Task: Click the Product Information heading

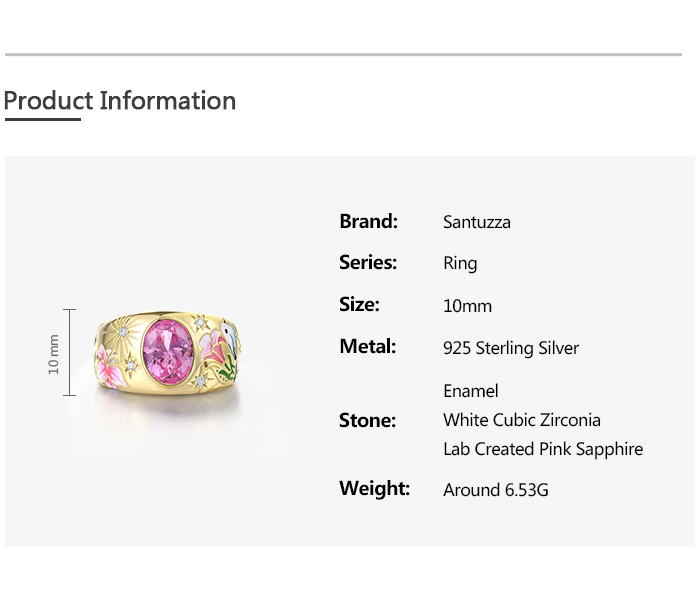Action: pos(119,101)
